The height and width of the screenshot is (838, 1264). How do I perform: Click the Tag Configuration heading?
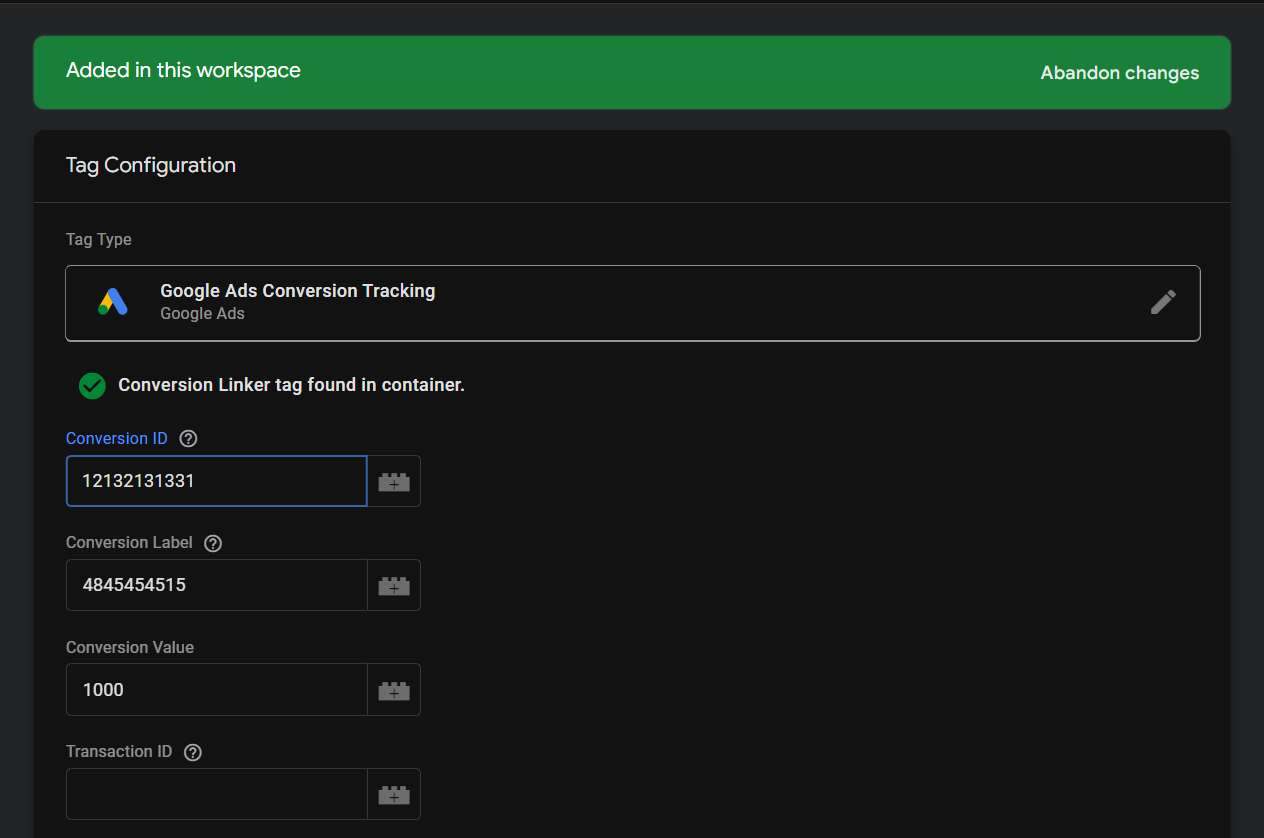pyautogui.click(x=151, y=165)
